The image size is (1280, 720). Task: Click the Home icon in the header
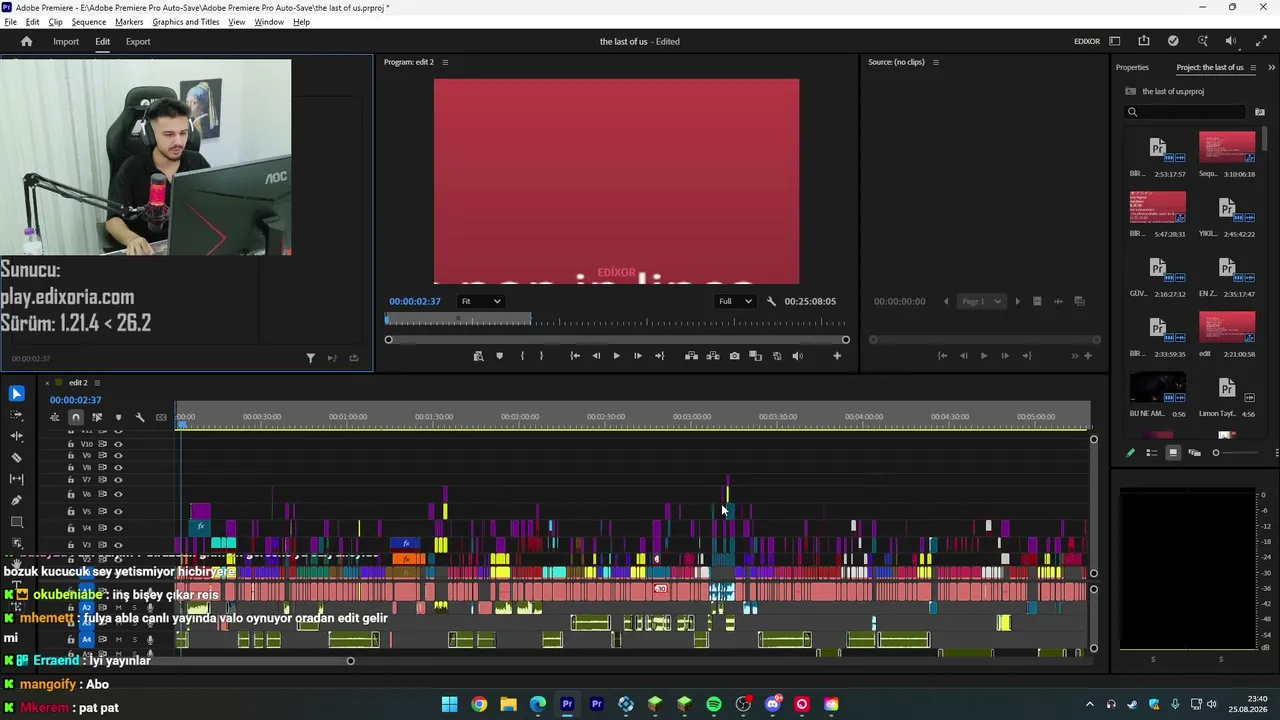point(27,41)
